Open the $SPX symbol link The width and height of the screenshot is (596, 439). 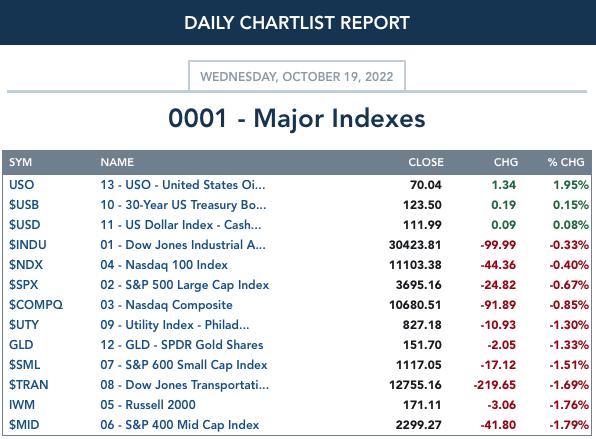(24, 285)
